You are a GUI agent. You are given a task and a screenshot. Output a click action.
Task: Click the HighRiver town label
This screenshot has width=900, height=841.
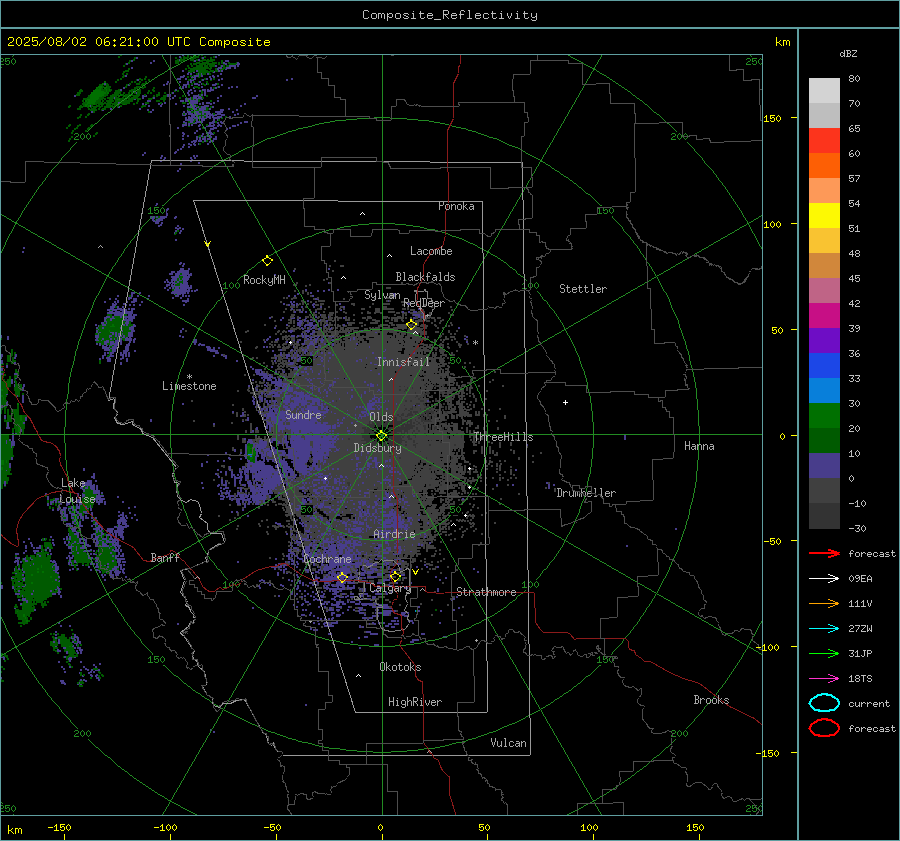click(x=415, y=702)
